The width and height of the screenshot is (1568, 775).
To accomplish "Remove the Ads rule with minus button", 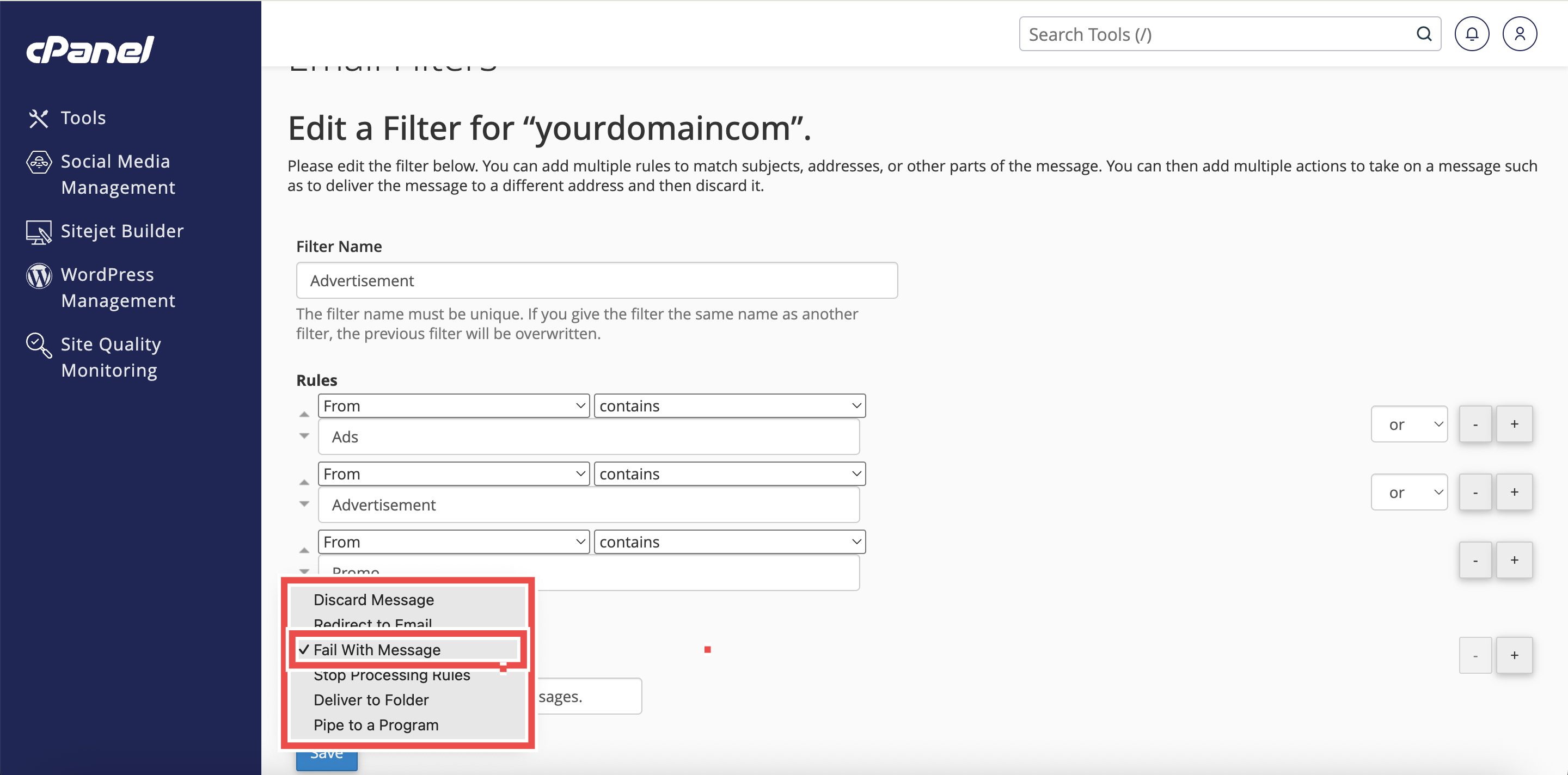I will click(x=1475, y=424).
